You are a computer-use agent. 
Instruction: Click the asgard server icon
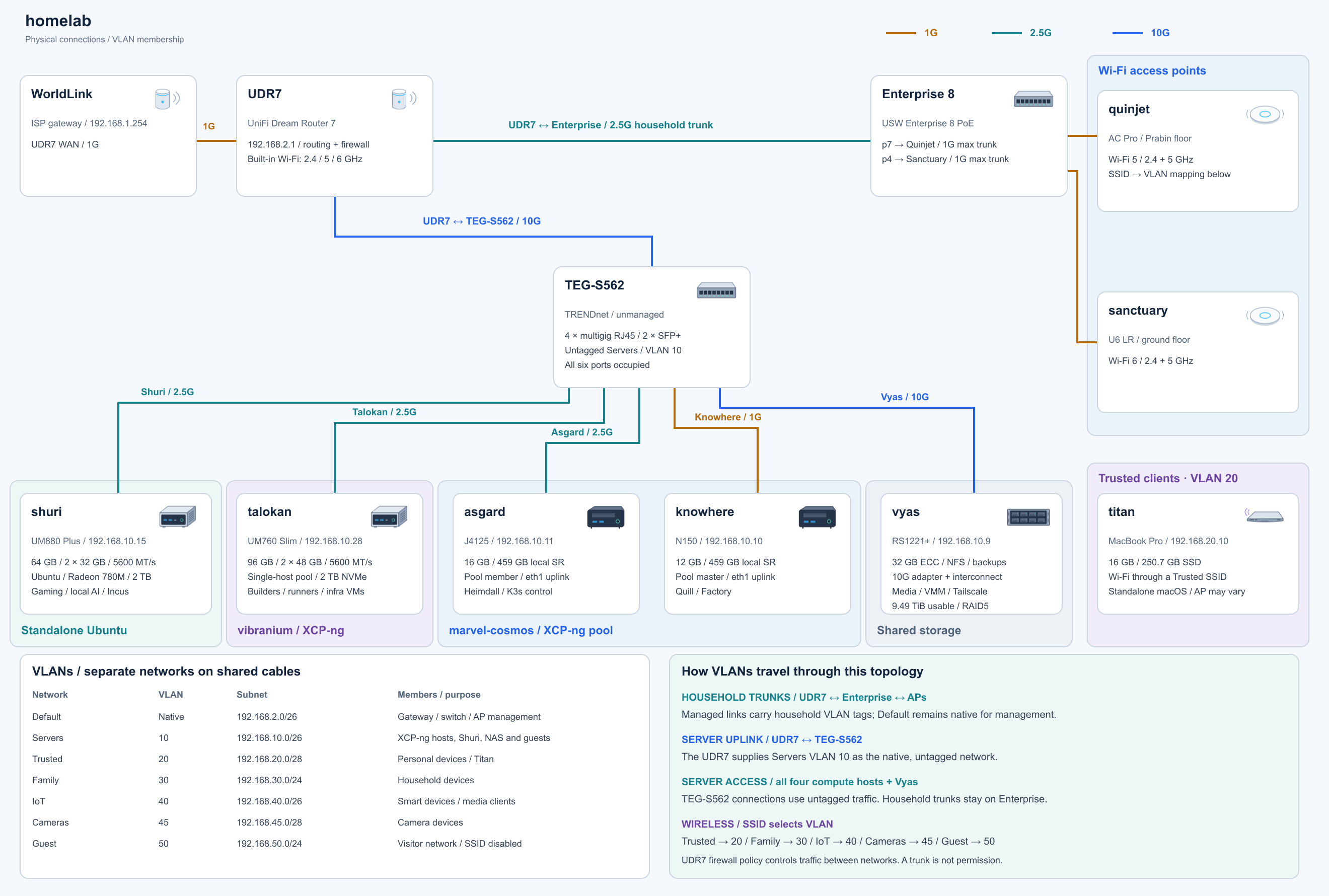606,516
